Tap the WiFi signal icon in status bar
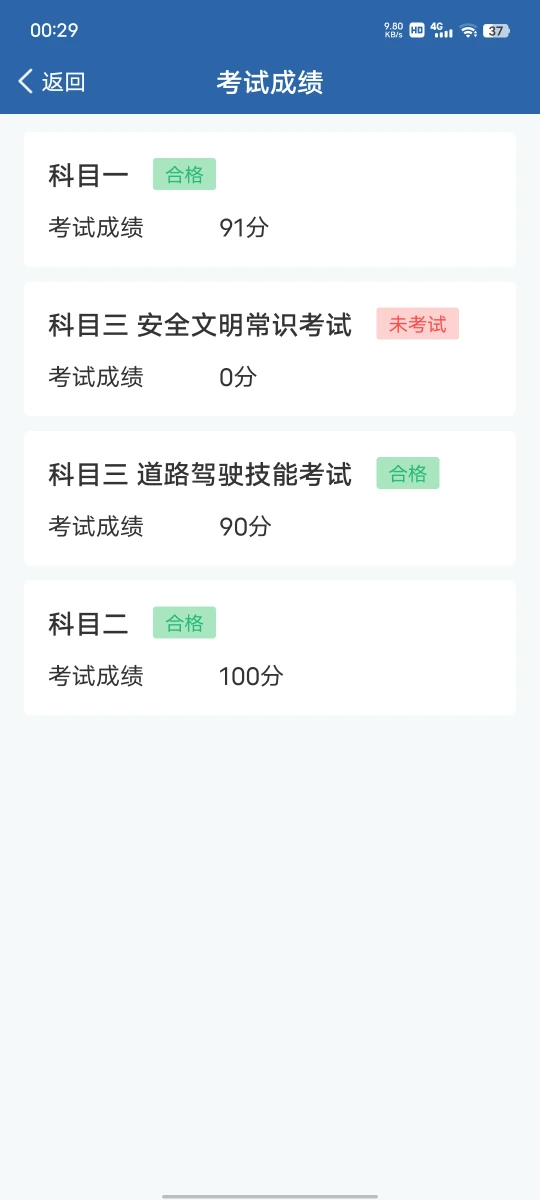The image size is (540, 1200). tap(468, 31)
